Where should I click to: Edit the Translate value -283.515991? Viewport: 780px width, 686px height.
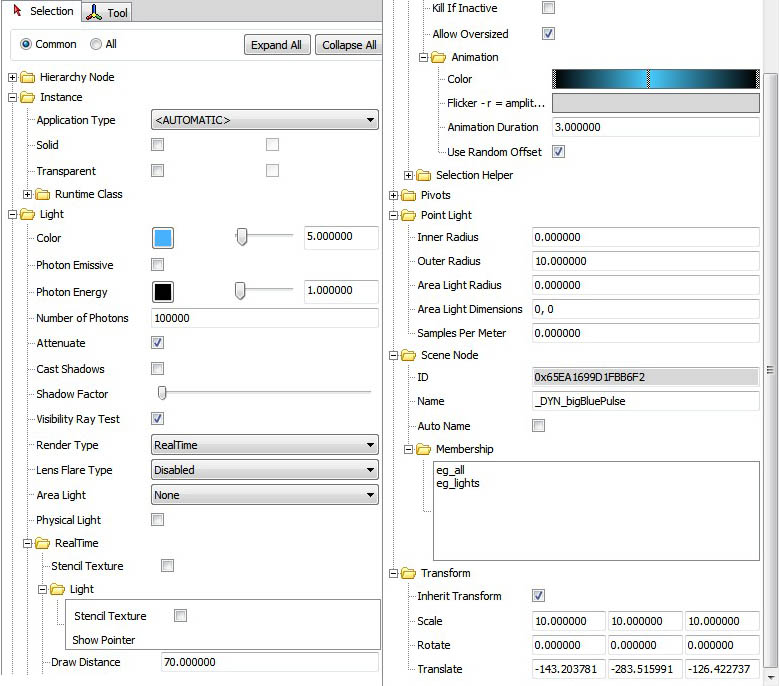coord(645,669)
